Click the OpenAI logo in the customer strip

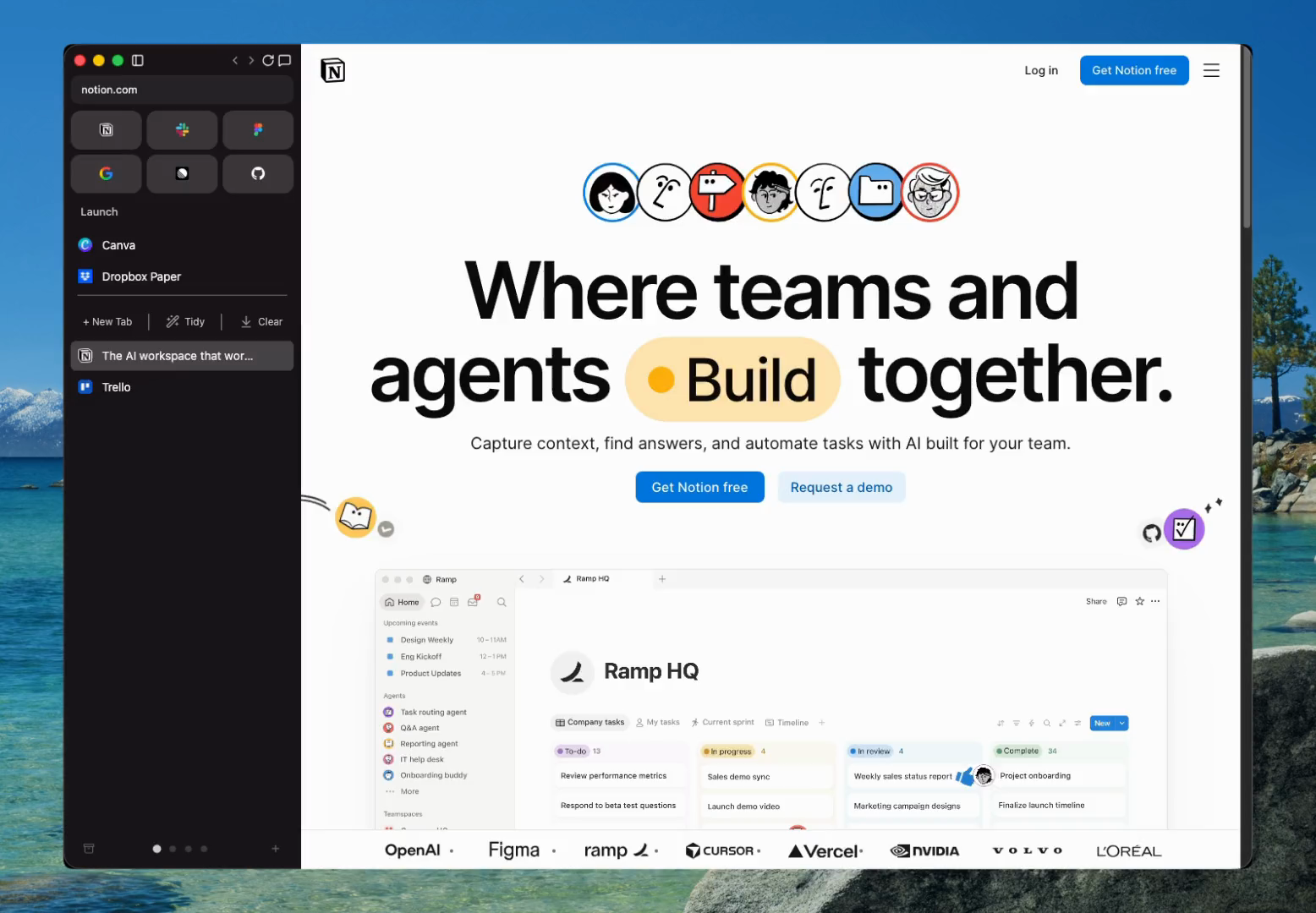[413, 850]
